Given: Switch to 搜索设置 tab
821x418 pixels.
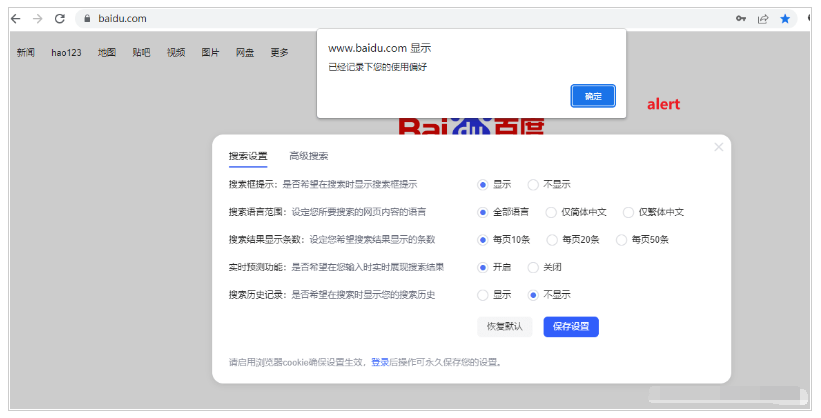Looking at the screenshot, I should pos(248,156).
